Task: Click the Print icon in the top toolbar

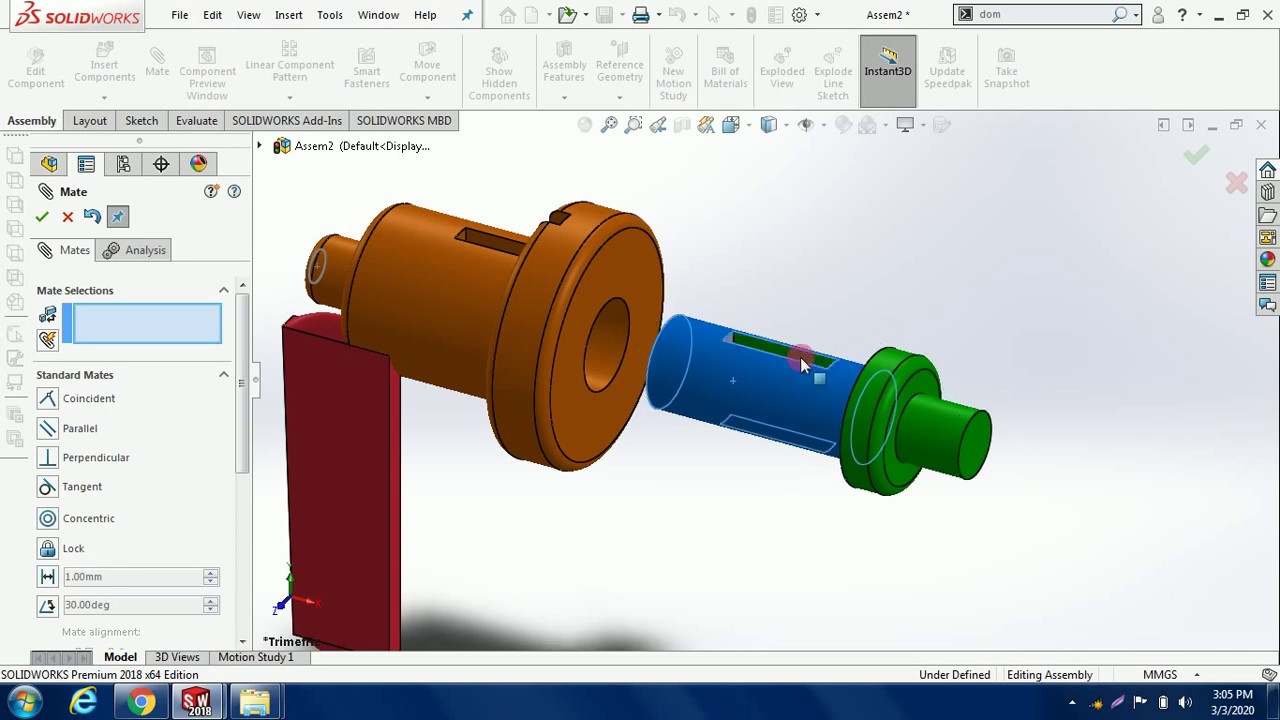Action: point(641,15)
